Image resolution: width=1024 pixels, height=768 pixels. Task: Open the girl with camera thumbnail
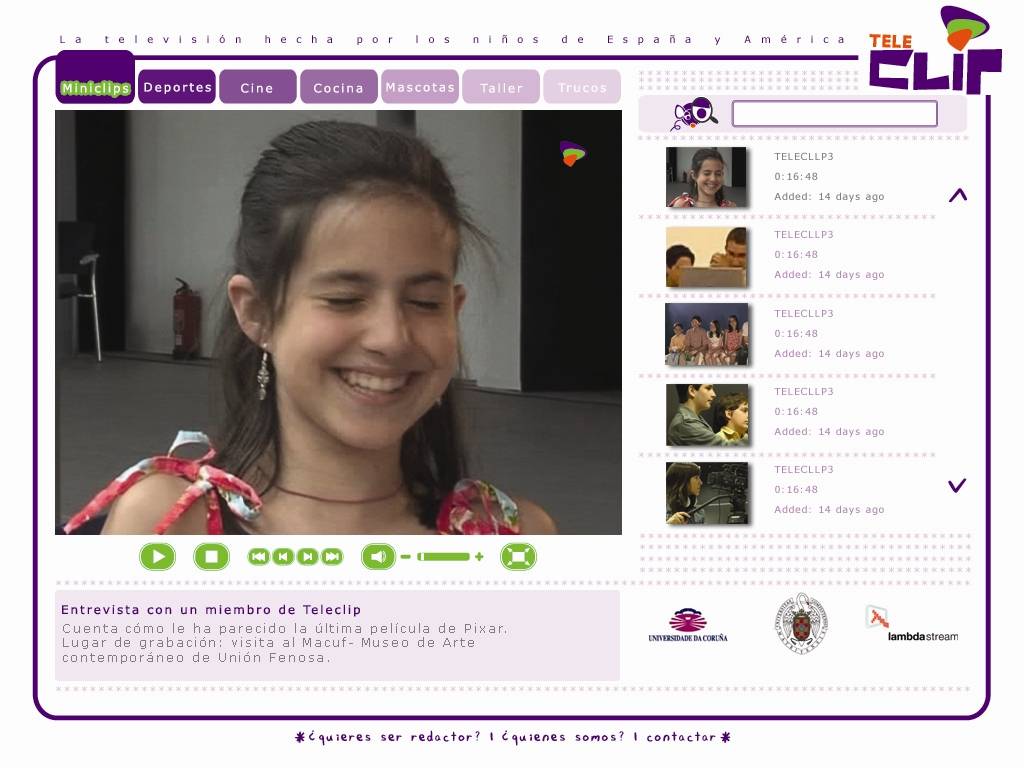(707, 493)
